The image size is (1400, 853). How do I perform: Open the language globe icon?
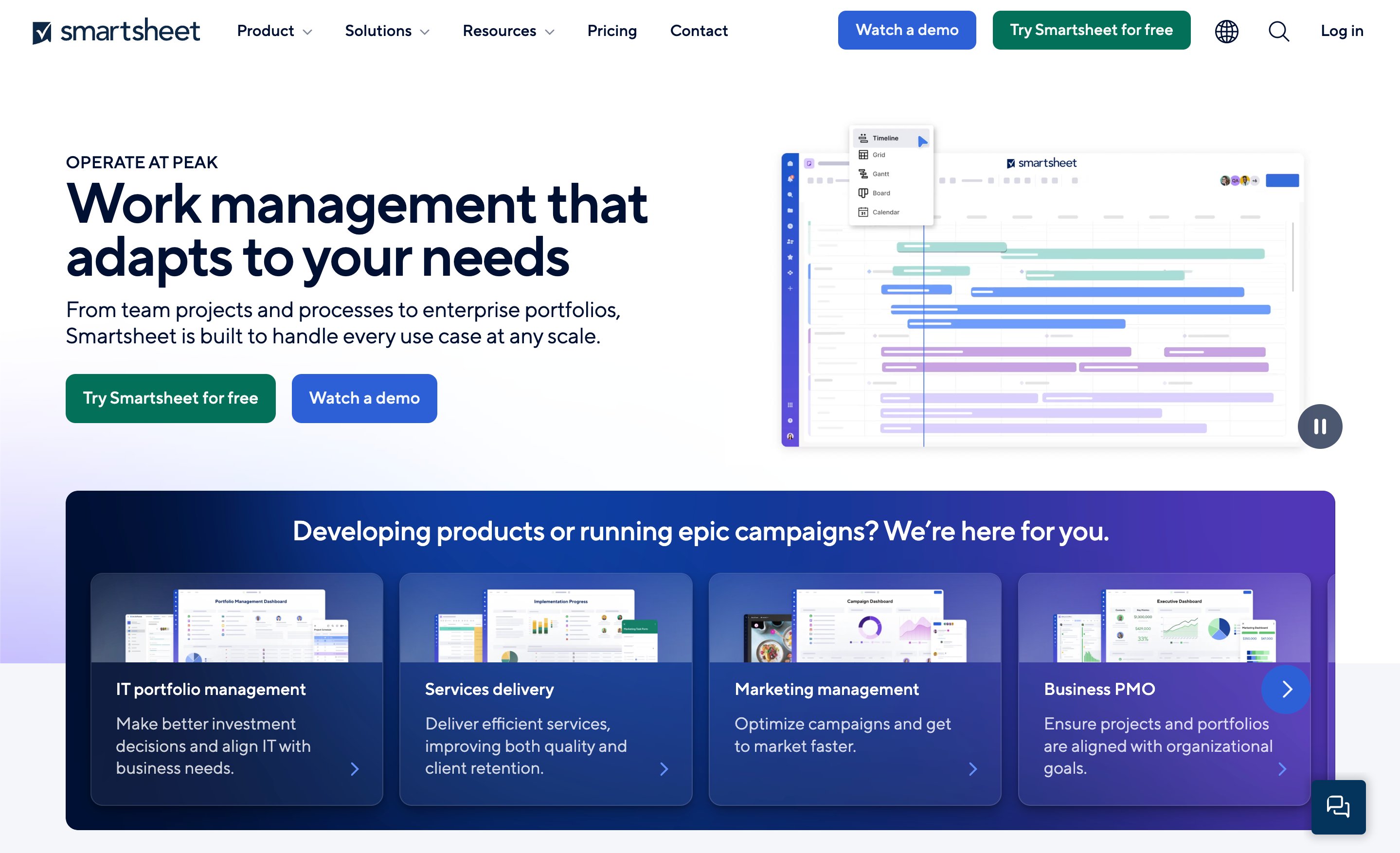coord(1226,31)
